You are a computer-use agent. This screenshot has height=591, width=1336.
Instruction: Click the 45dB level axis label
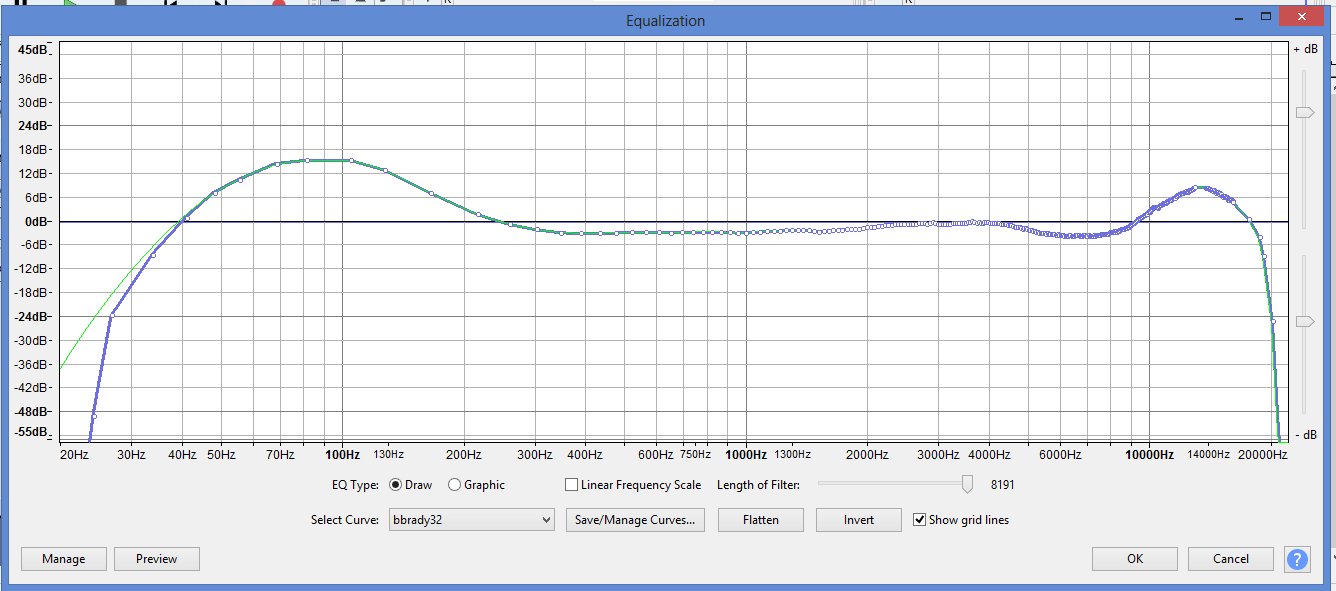point(34,50)
